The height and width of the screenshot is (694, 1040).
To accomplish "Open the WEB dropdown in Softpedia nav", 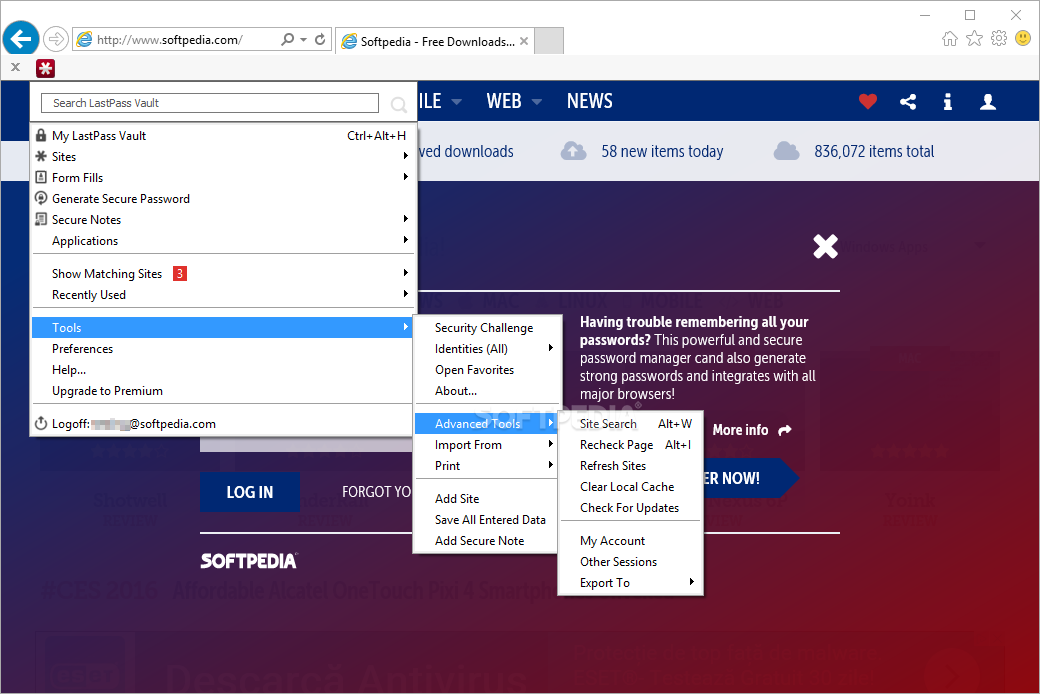I will (x=514, y=101).
